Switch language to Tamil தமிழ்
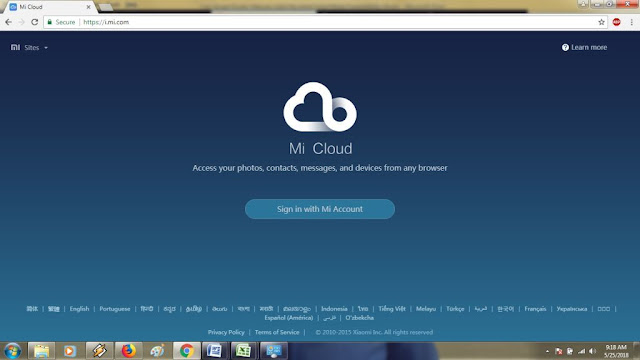This screenshot has height=360, width=640. [194, 309]
